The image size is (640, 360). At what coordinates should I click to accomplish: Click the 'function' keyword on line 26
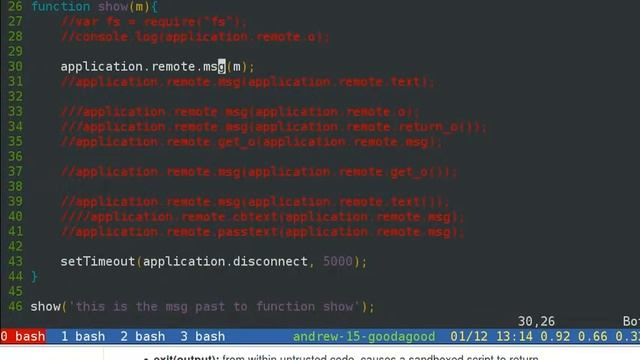(60, 7)
